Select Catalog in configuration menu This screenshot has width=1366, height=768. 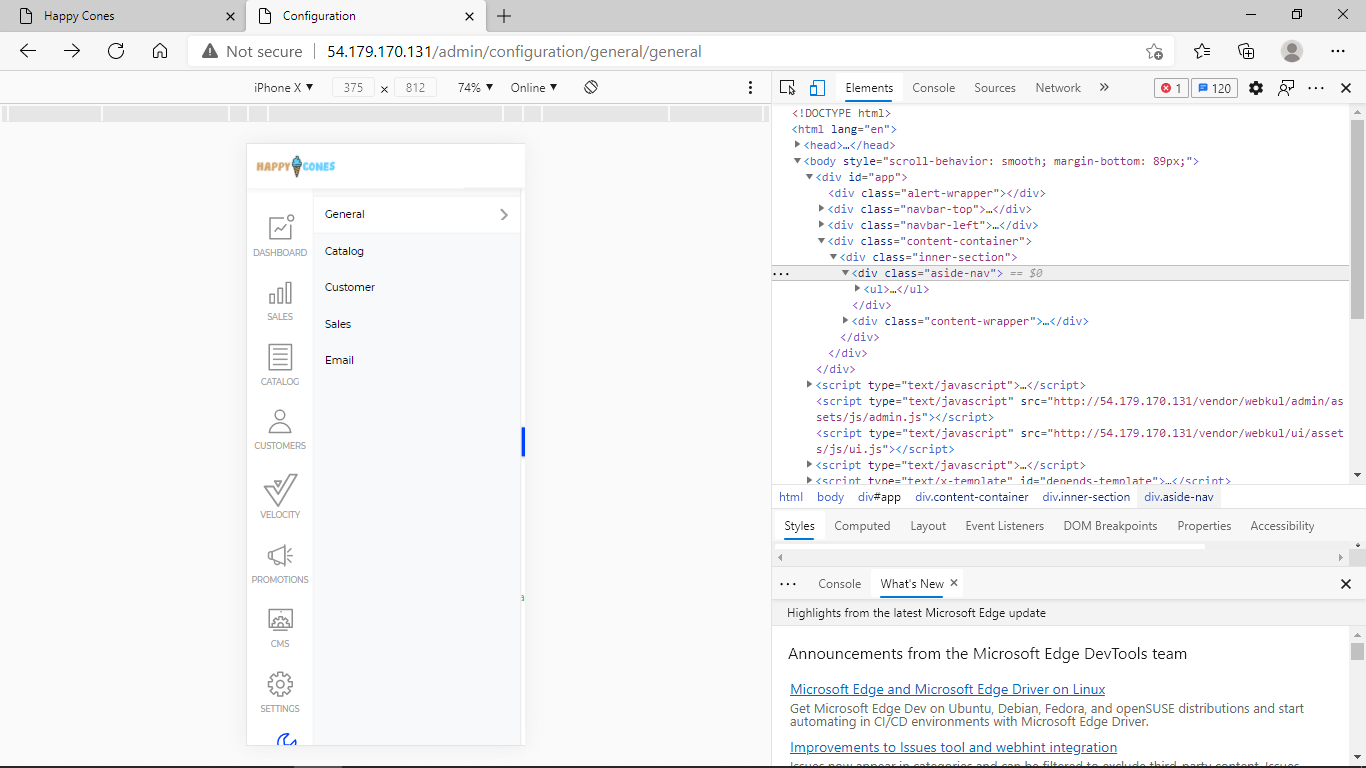coord(344,251)
